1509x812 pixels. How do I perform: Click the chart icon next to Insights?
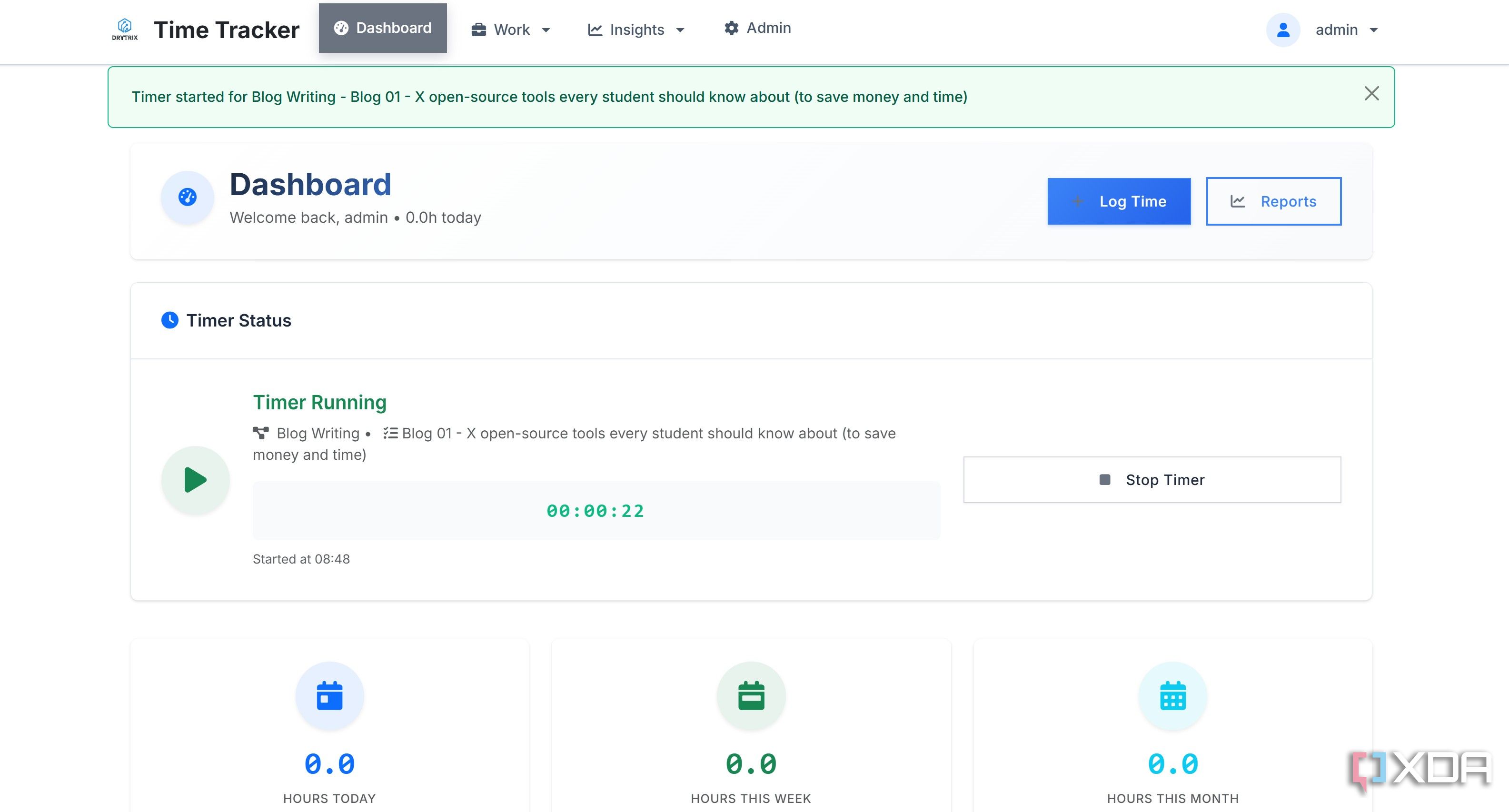tap(595, 30)
